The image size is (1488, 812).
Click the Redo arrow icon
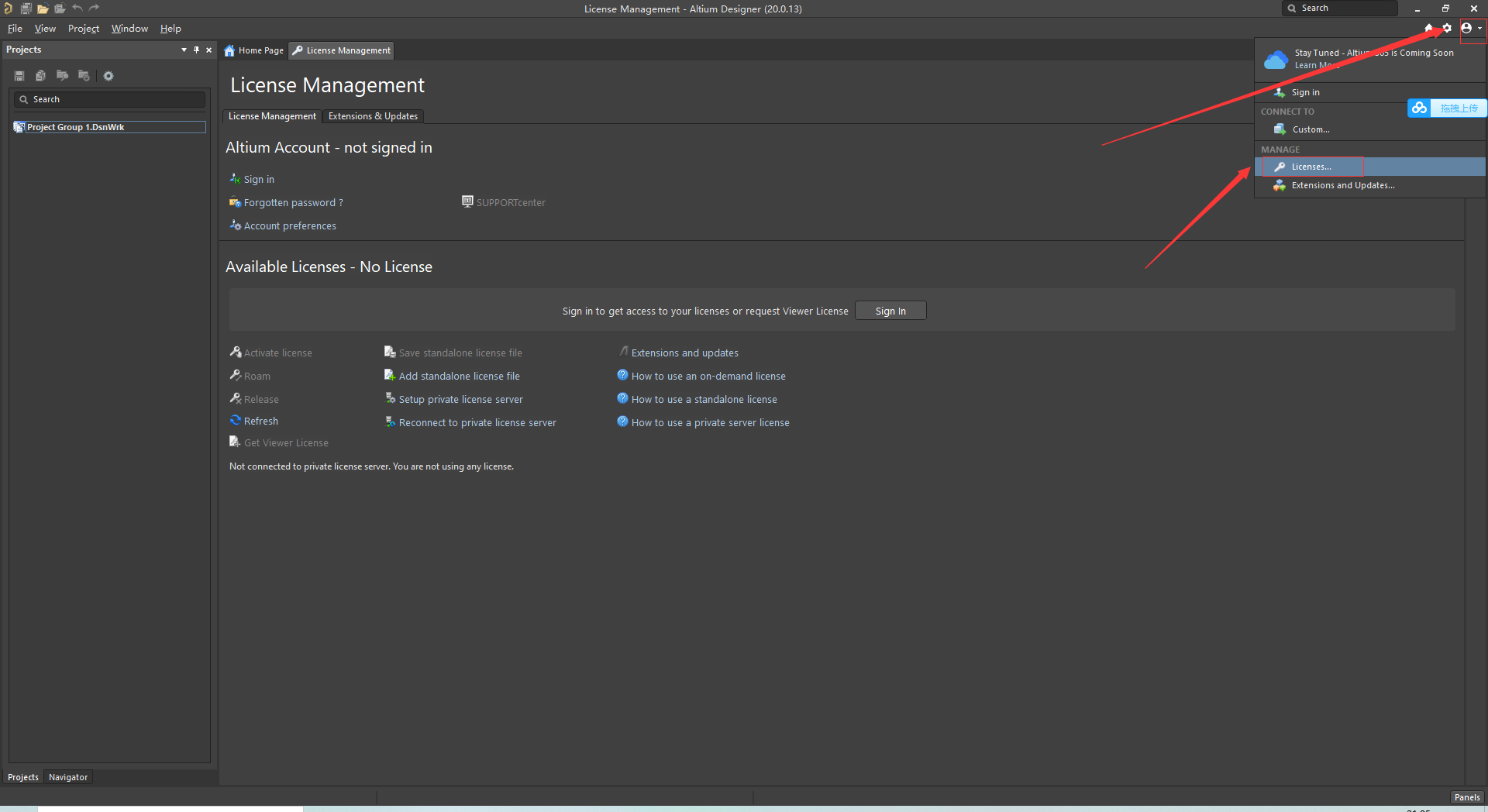coord(94,8)
